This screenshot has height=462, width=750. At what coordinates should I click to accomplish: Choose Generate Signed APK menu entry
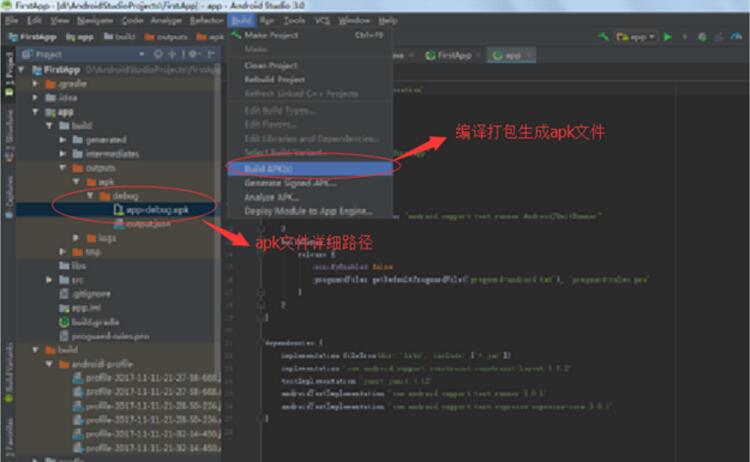310,183
